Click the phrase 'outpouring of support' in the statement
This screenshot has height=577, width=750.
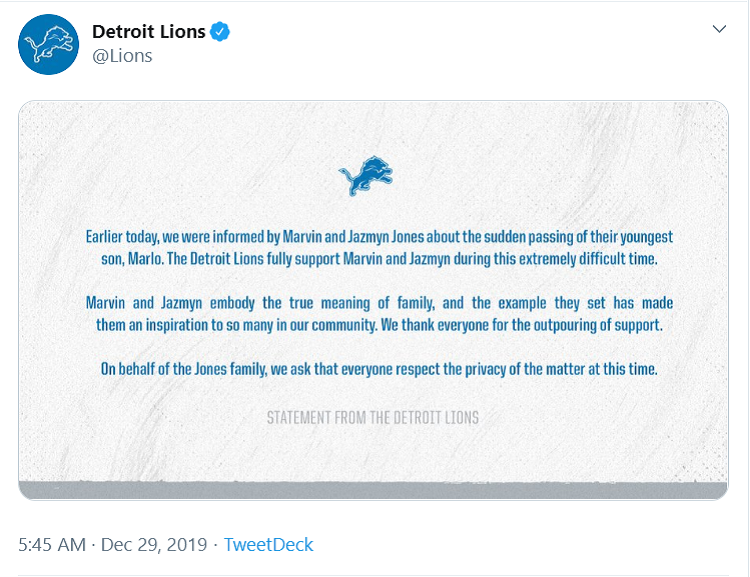coord(598,325)
